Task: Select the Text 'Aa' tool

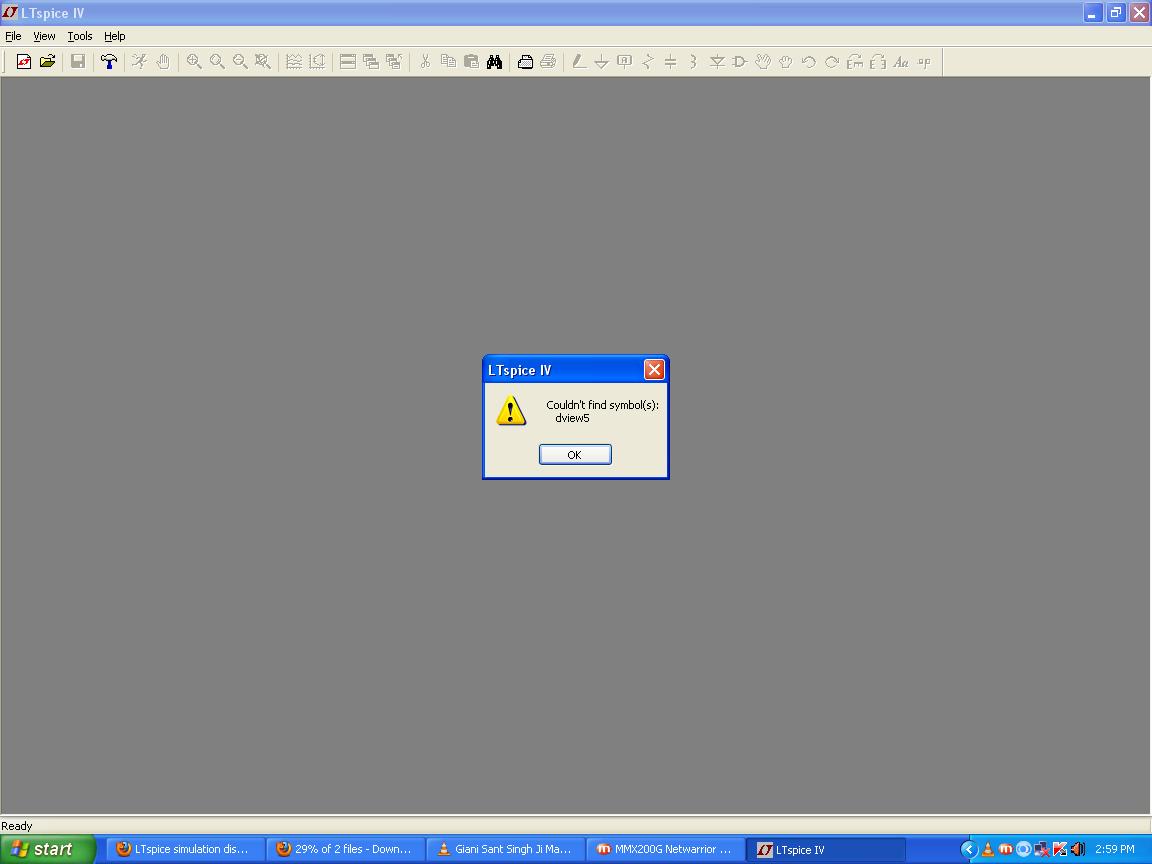Action: (x=901, y=62)
